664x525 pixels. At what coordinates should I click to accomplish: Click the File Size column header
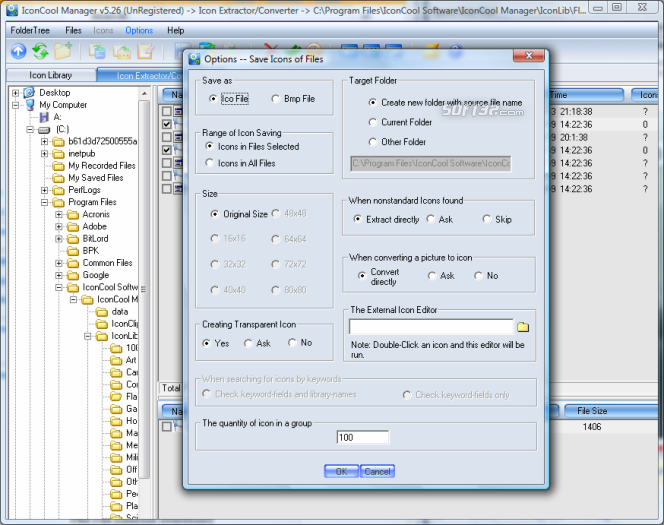[610, 411]
